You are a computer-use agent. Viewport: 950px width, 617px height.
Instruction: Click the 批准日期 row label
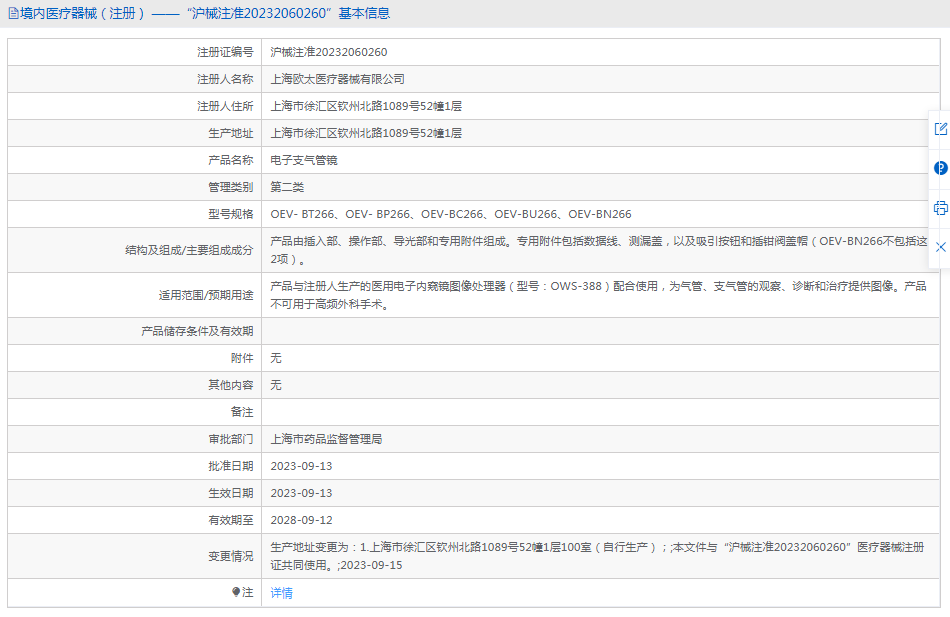pos(230,466)
